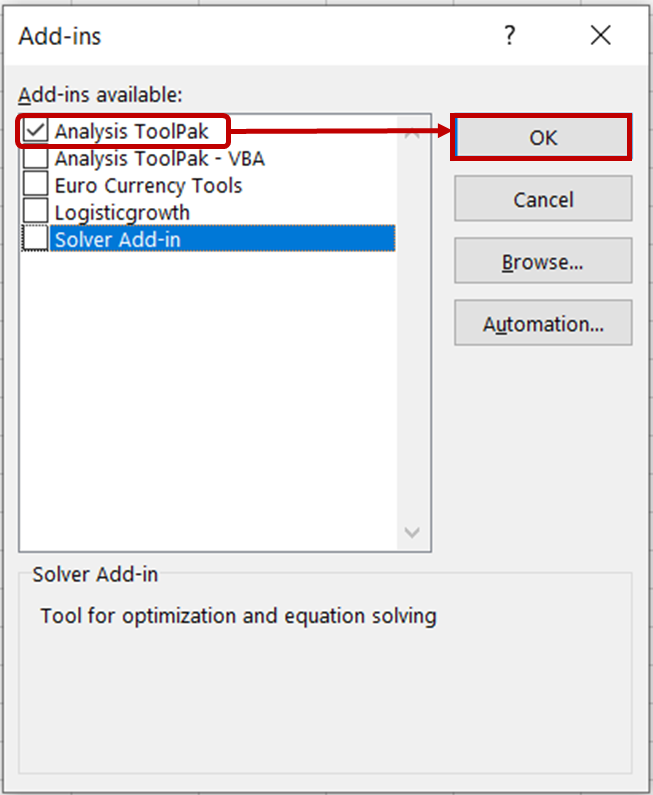The height and width of the screenshot is (795, 653).
Task: Open the Automation... servers button
Action: click(x=543, y=324)
